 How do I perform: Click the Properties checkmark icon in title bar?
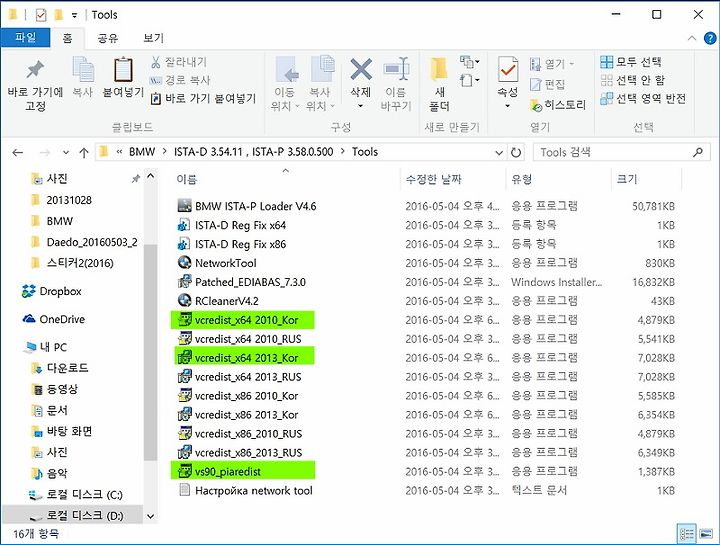[41, 15]
